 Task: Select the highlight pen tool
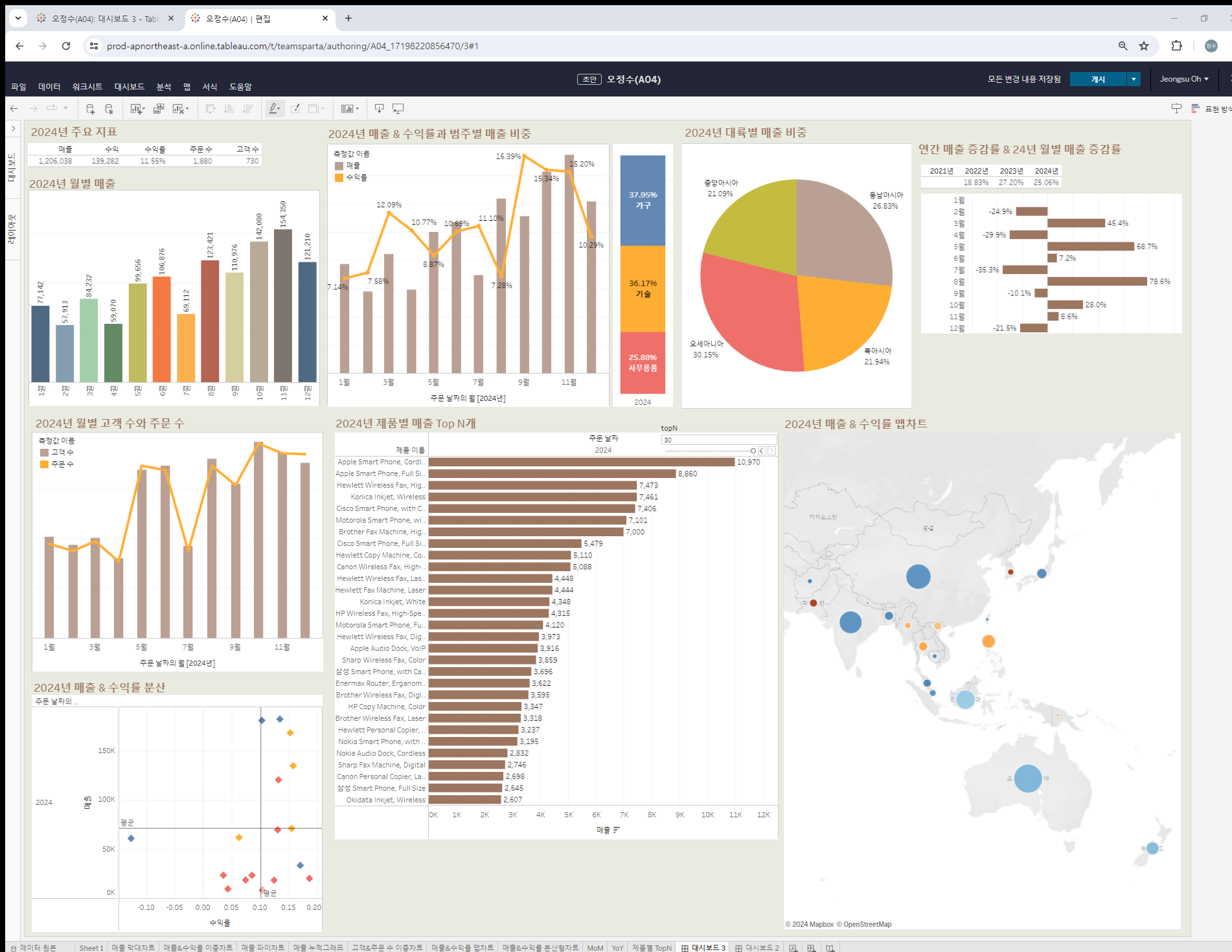tap(275, 109)
